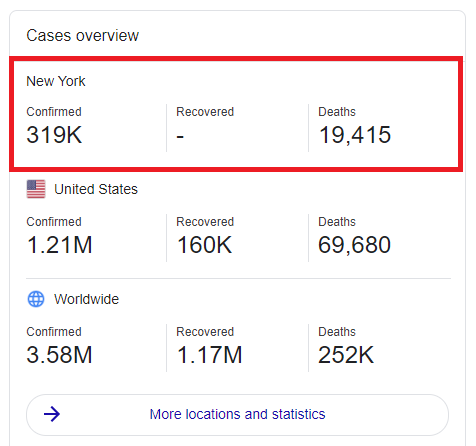
Task: Click the United States flag icon
Action: tap(36, 189)
